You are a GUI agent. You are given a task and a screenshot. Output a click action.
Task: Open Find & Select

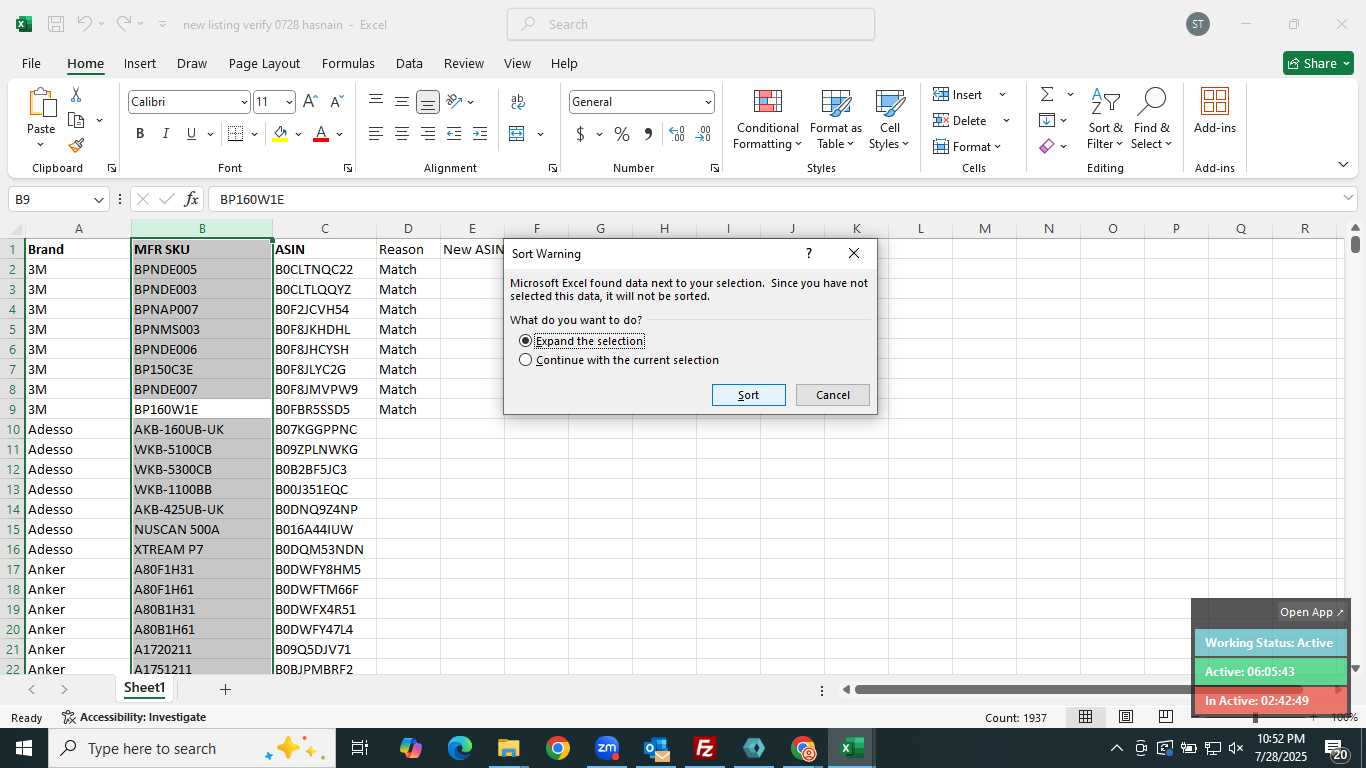(1152, 120)
